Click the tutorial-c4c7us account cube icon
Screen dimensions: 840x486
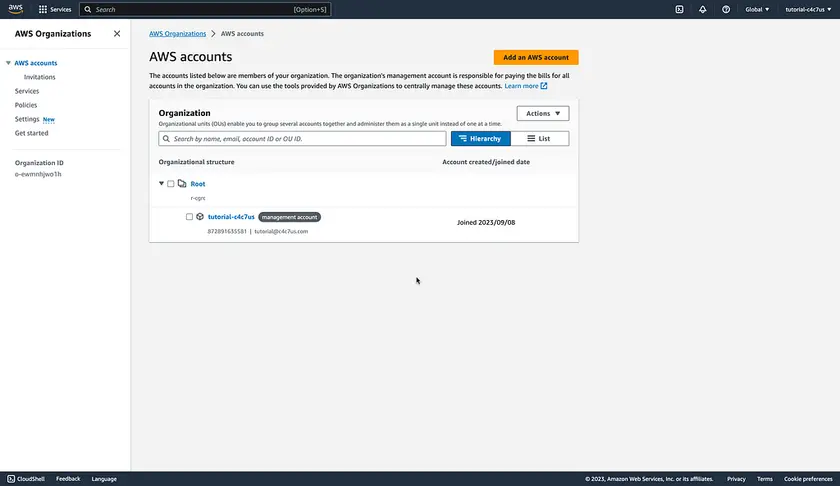point(200,216)
